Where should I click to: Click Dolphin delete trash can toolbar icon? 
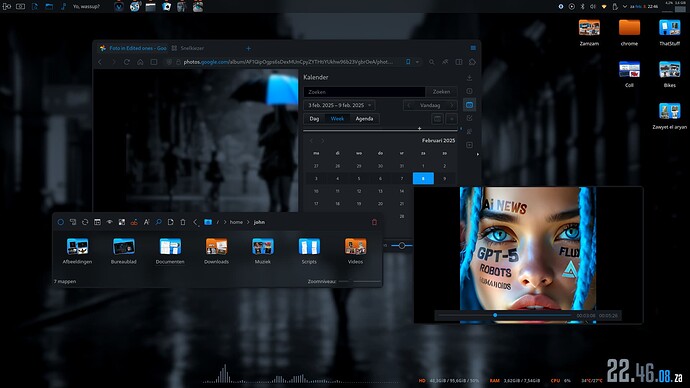tap(183, 222)
